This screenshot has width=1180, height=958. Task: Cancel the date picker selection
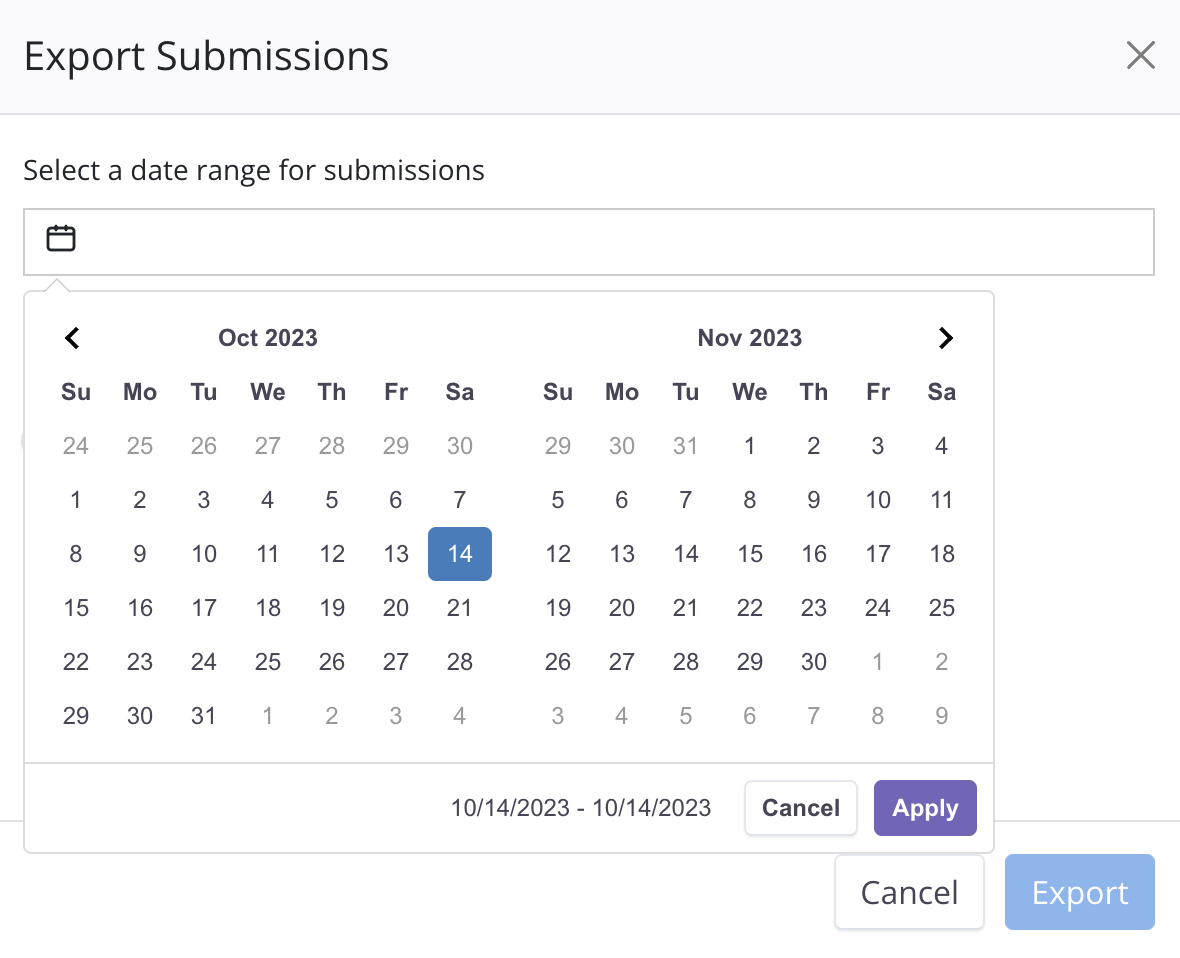(801, 808)
